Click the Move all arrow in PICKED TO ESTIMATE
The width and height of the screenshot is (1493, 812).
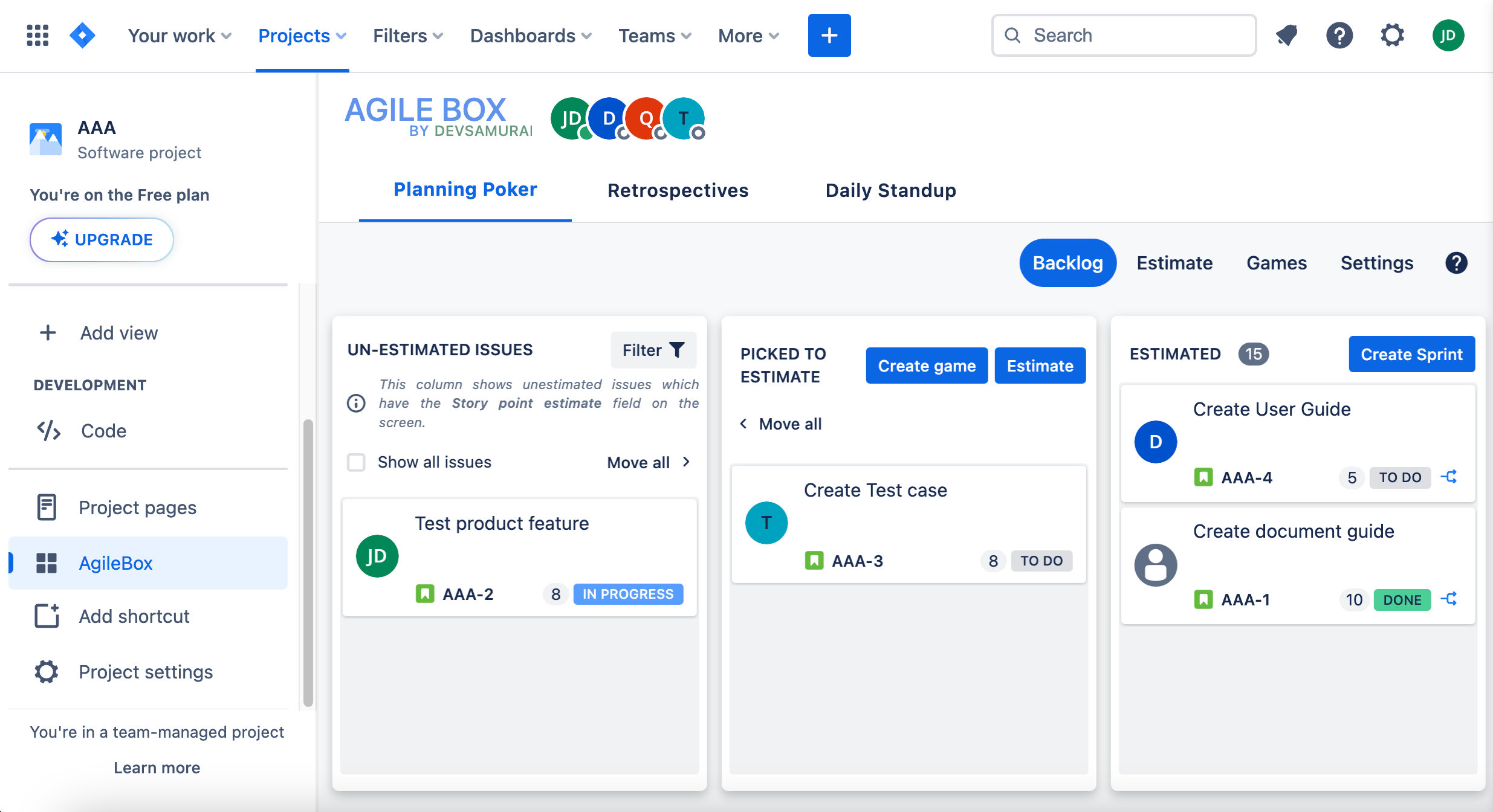[x=744, y=423]
